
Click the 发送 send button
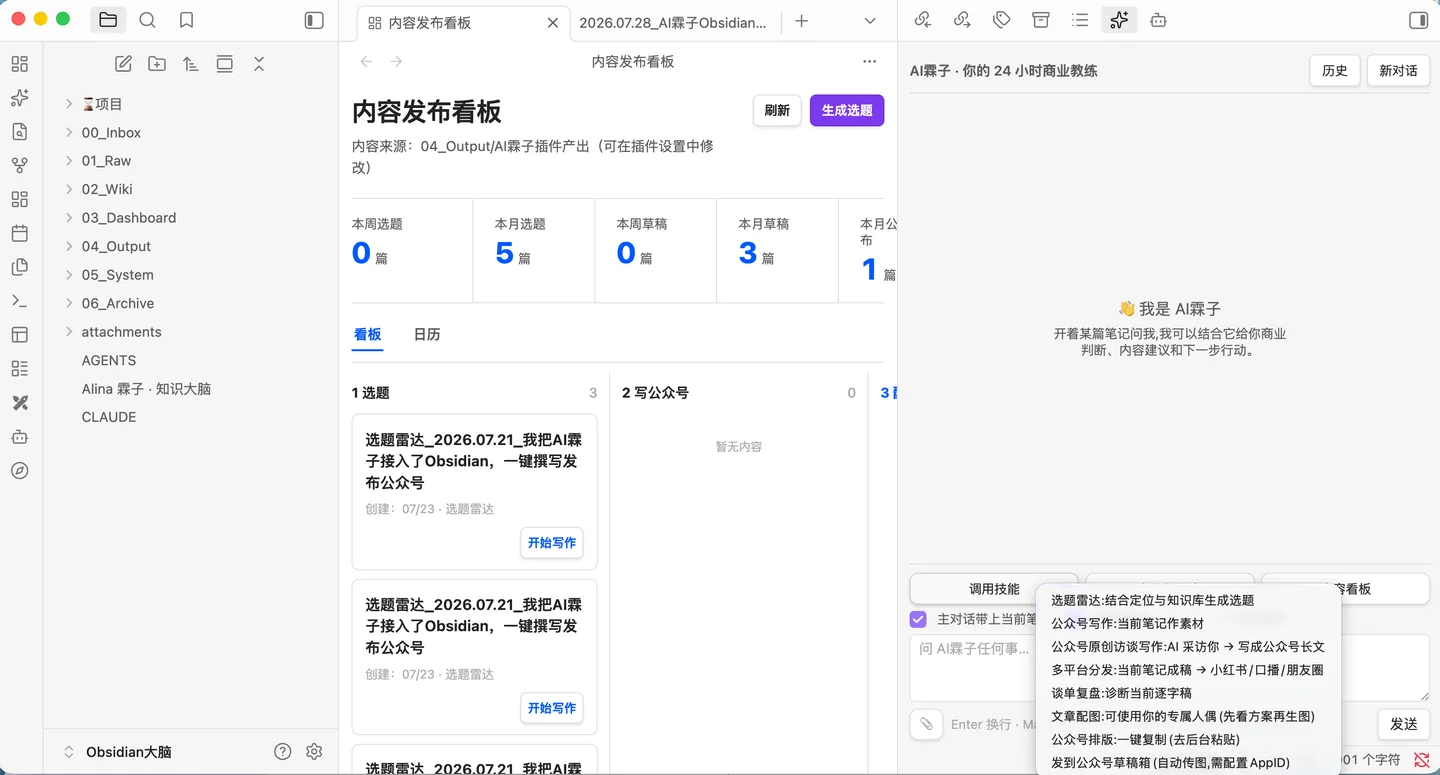[x=1404, y=724]
